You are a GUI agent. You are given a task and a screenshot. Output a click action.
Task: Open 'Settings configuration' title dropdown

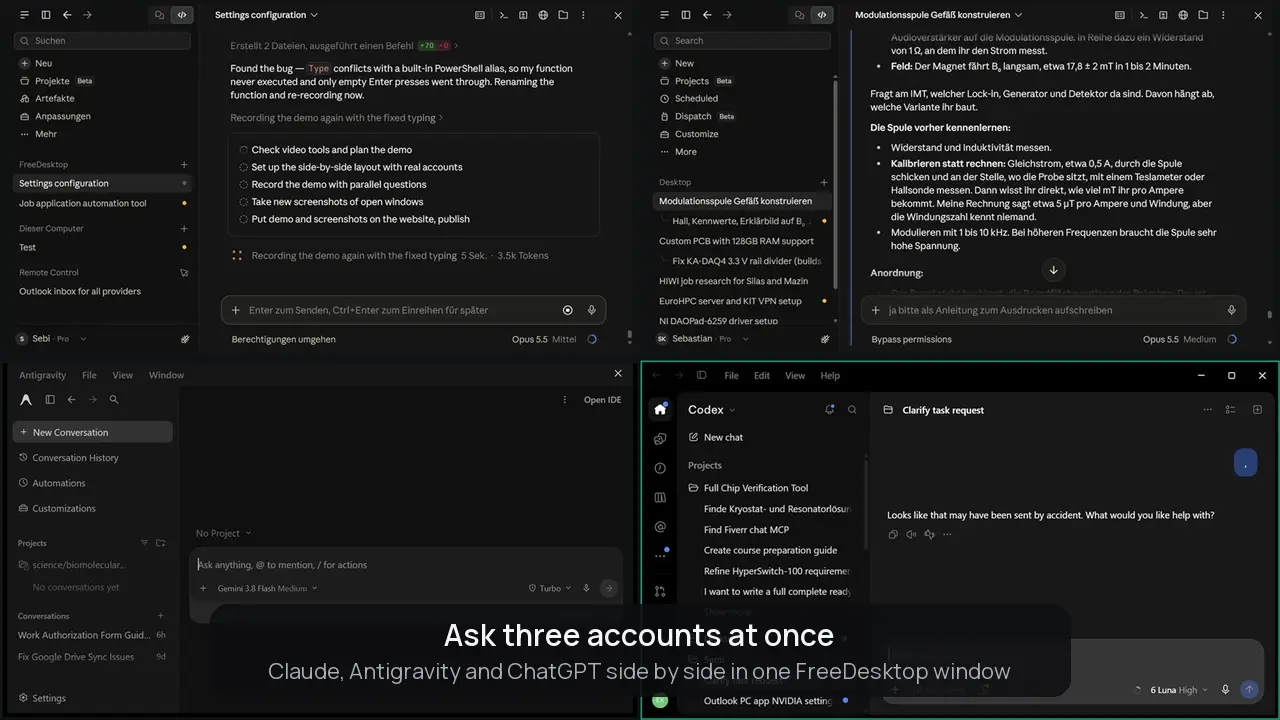[x=266, y=15]
